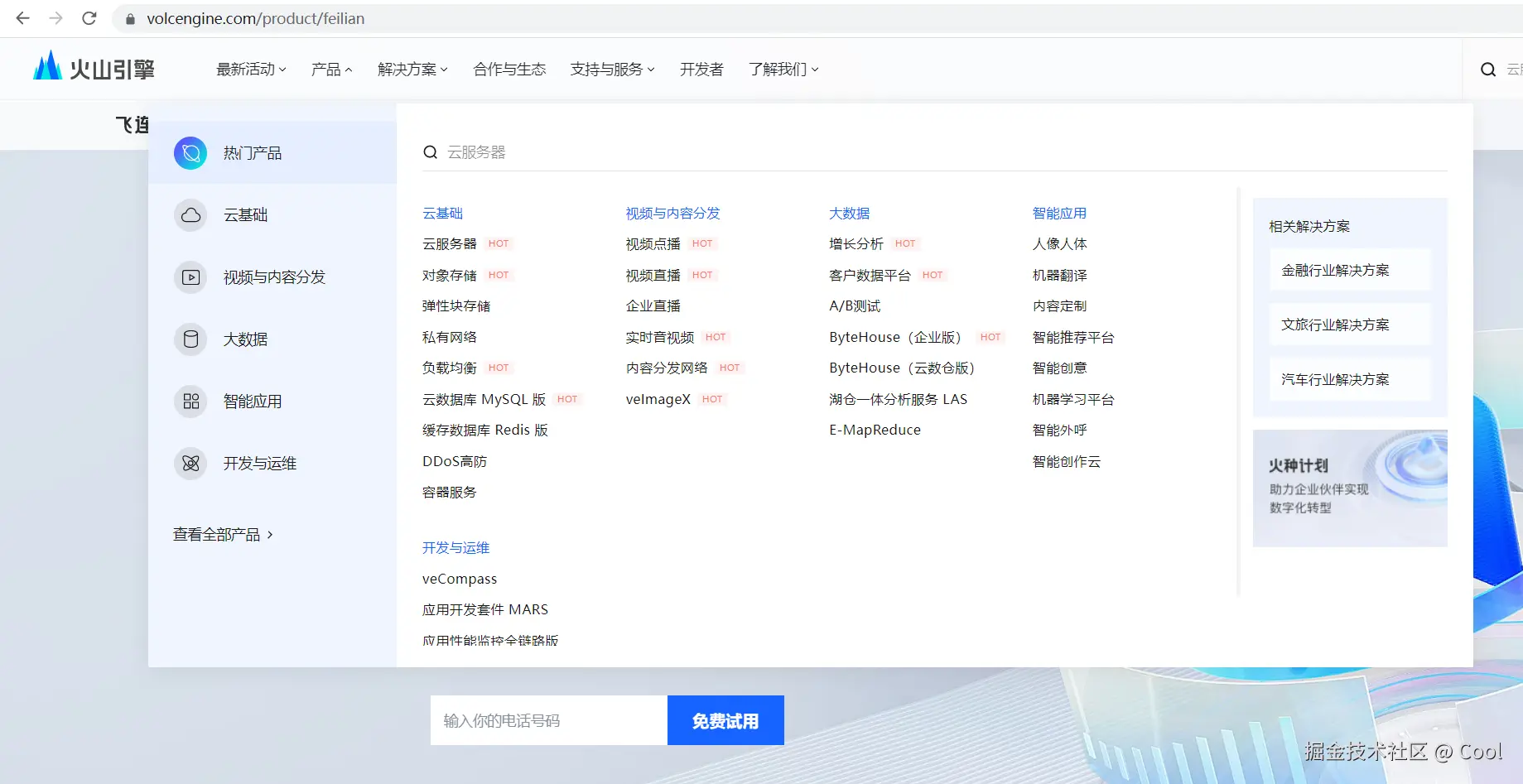
Task: Click the lock icon in the address bar
Action: (x=130, y=18)
